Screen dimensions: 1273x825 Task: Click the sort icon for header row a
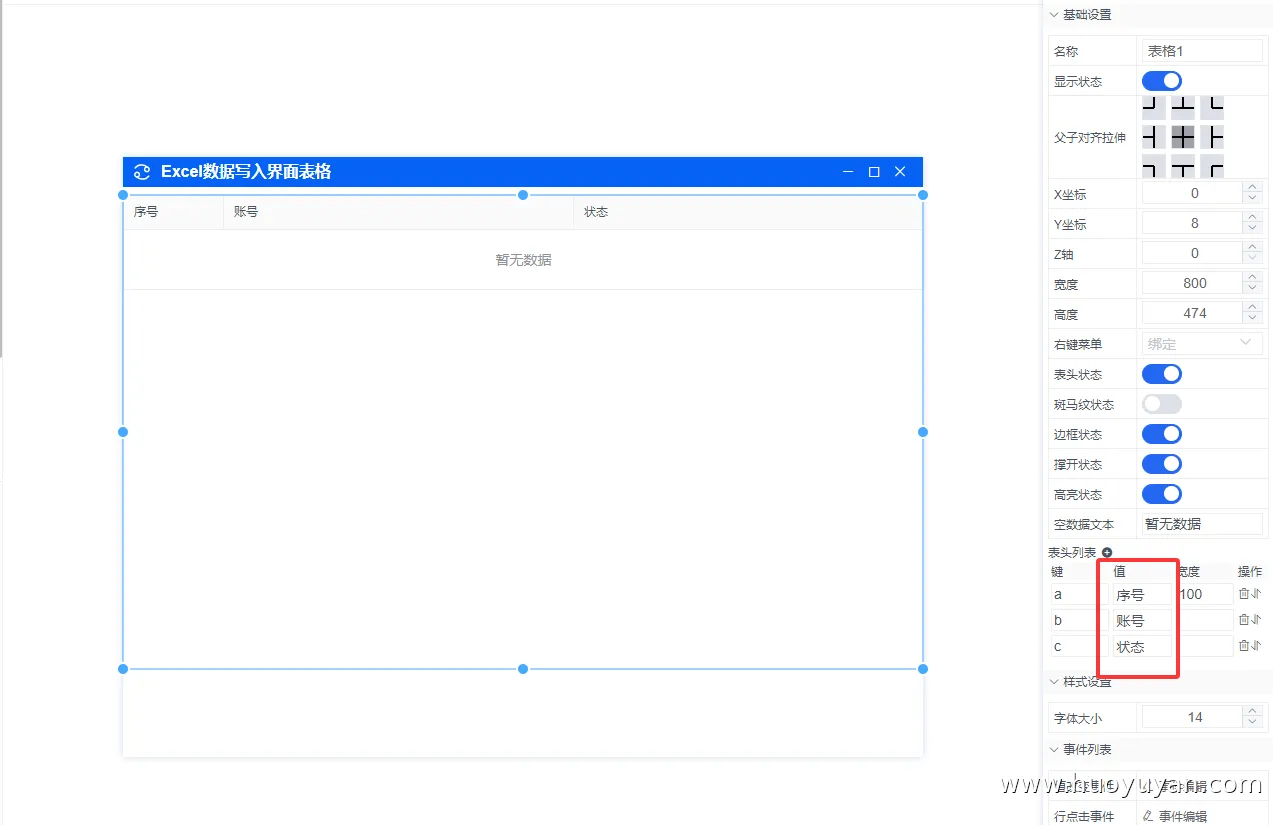1256,594
